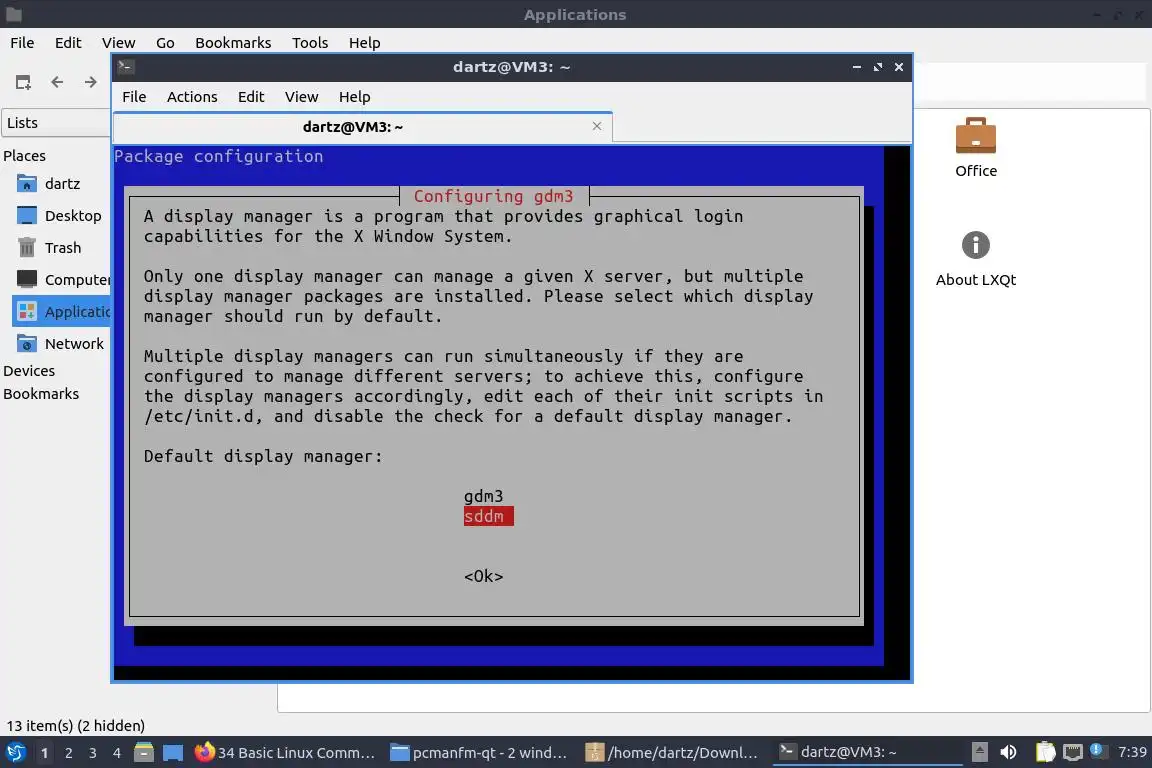The image size is (1152, 768).
Task: Open the file manager Edit menu
Action: pos(68,43)
